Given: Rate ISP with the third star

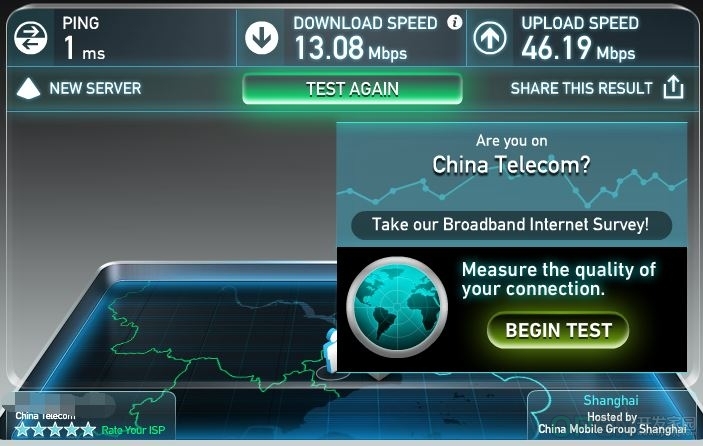Looking at the screenshot, I should pyautogui.click(x=55, y=429).
